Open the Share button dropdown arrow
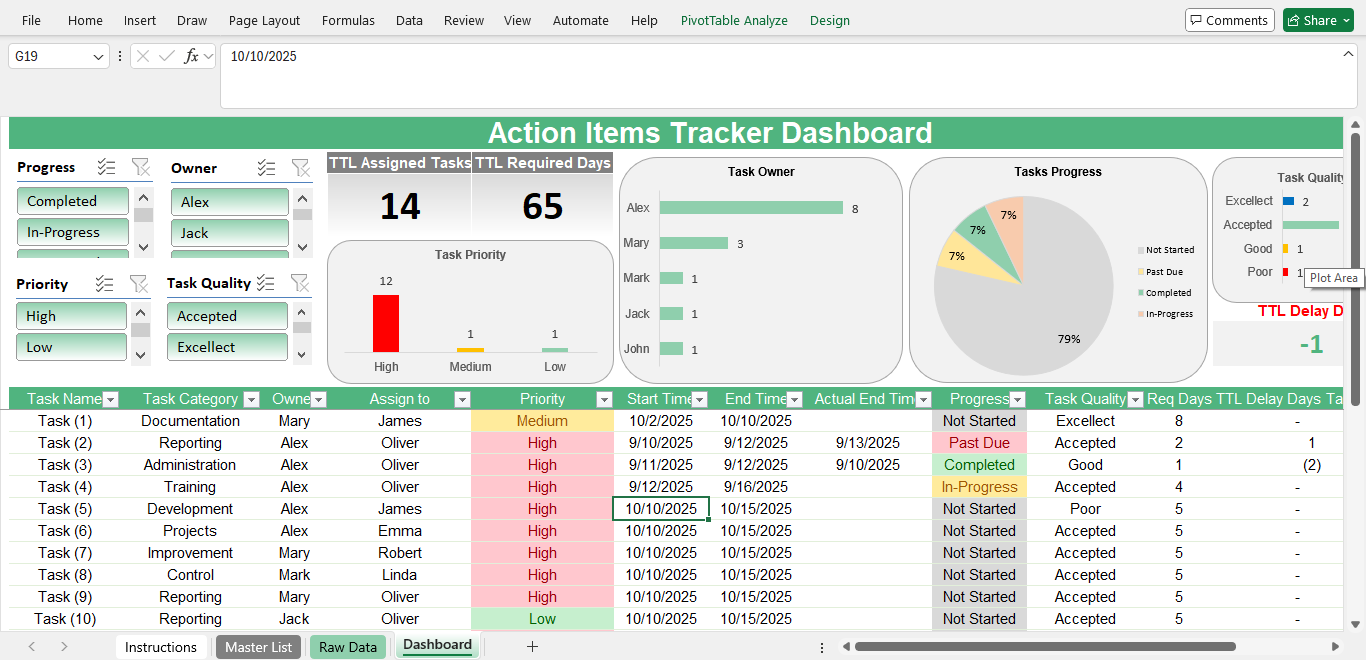 pyautogui.click(x=1344, y=19)
